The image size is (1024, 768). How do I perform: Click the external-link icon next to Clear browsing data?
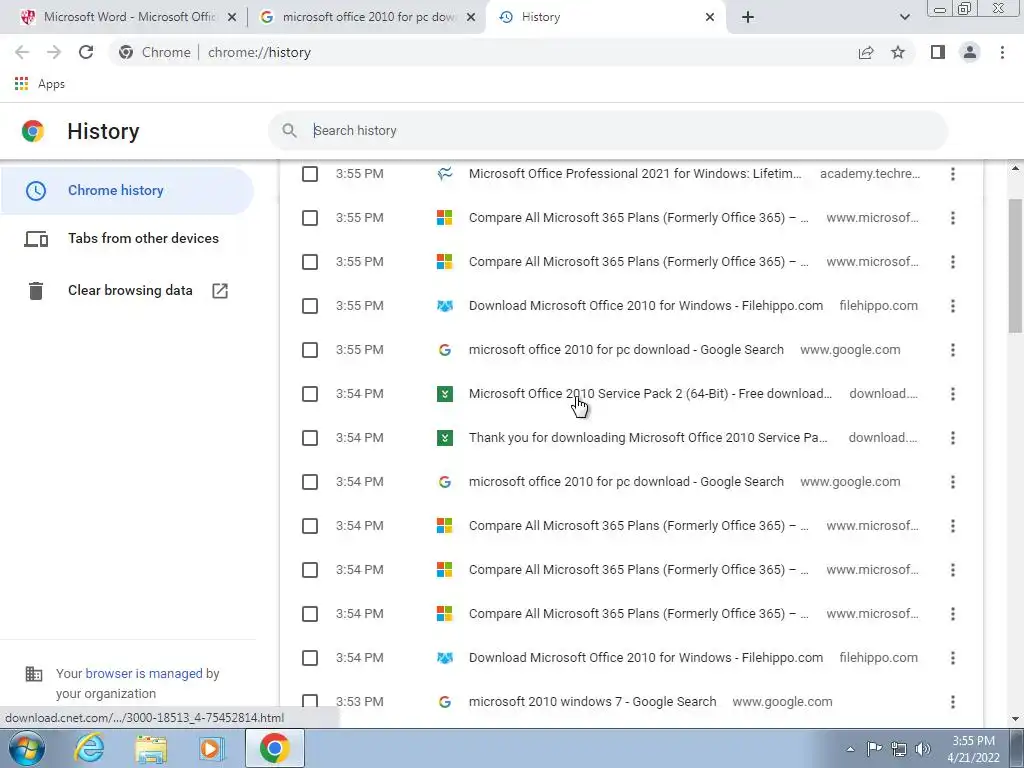[220, 291]
